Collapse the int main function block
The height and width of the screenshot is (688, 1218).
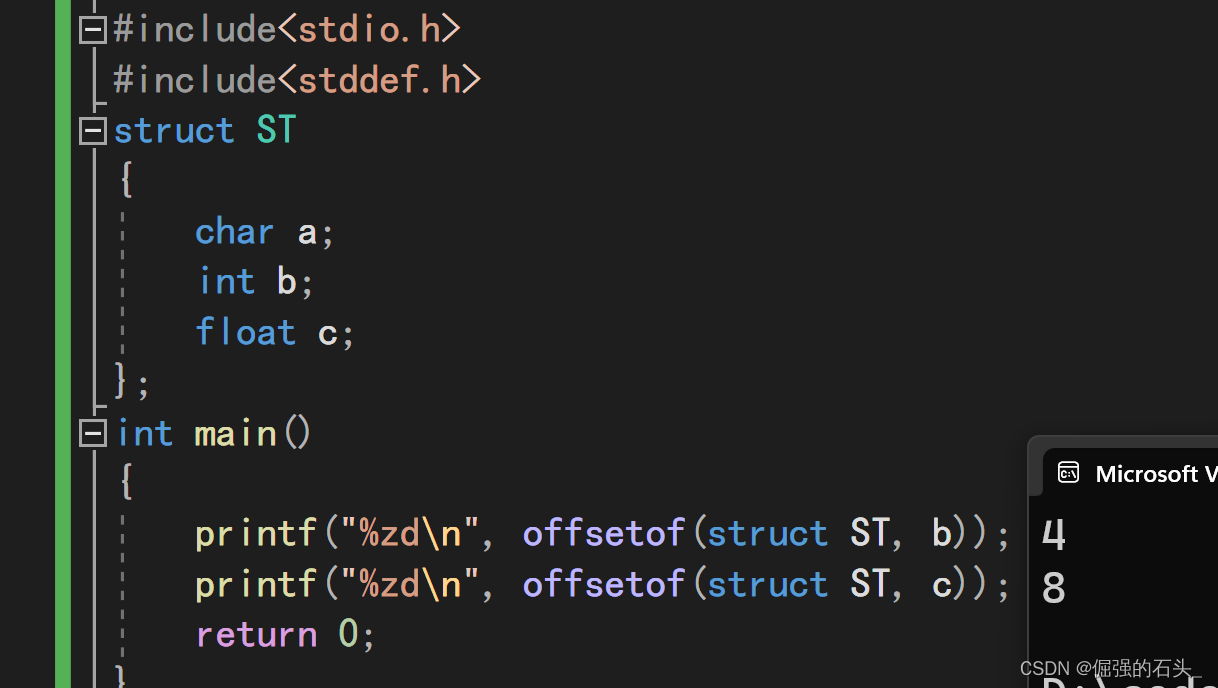point(93,433)
